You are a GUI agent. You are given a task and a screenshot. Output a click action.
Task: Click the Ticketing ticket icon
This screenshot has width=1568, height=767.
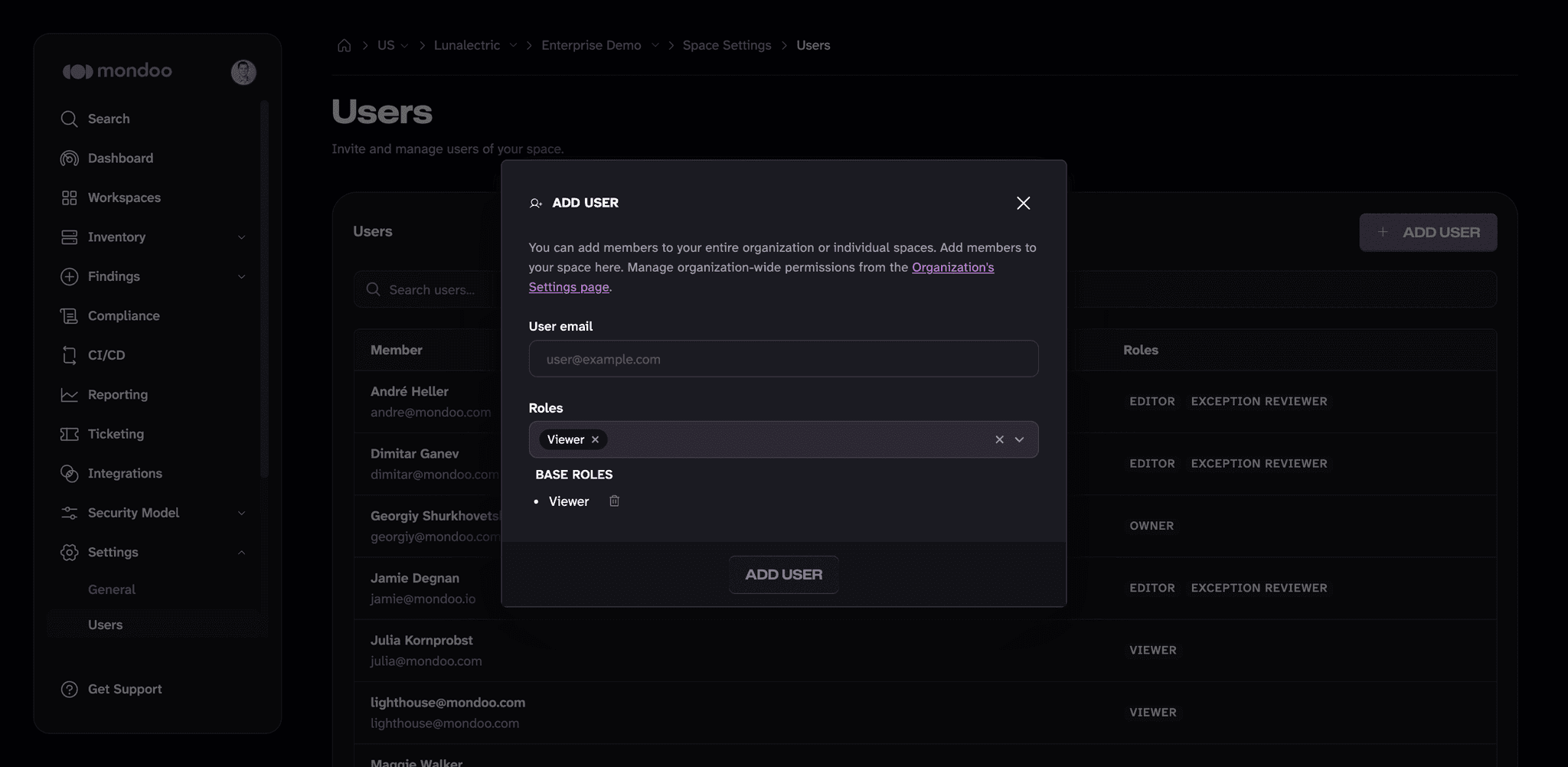(x=70, y=434)
